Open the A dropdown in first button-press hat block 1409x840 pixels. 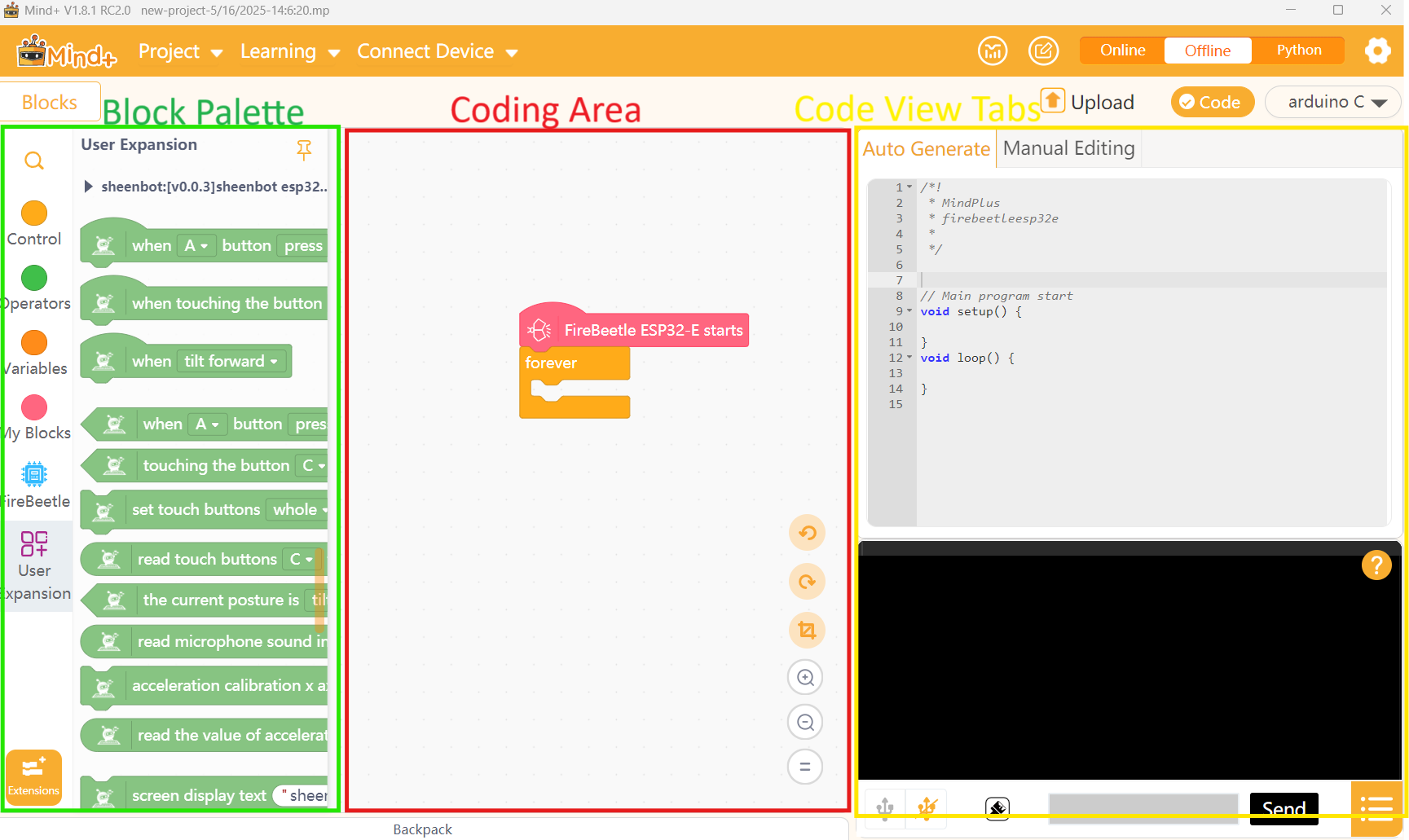click(196, 245)
